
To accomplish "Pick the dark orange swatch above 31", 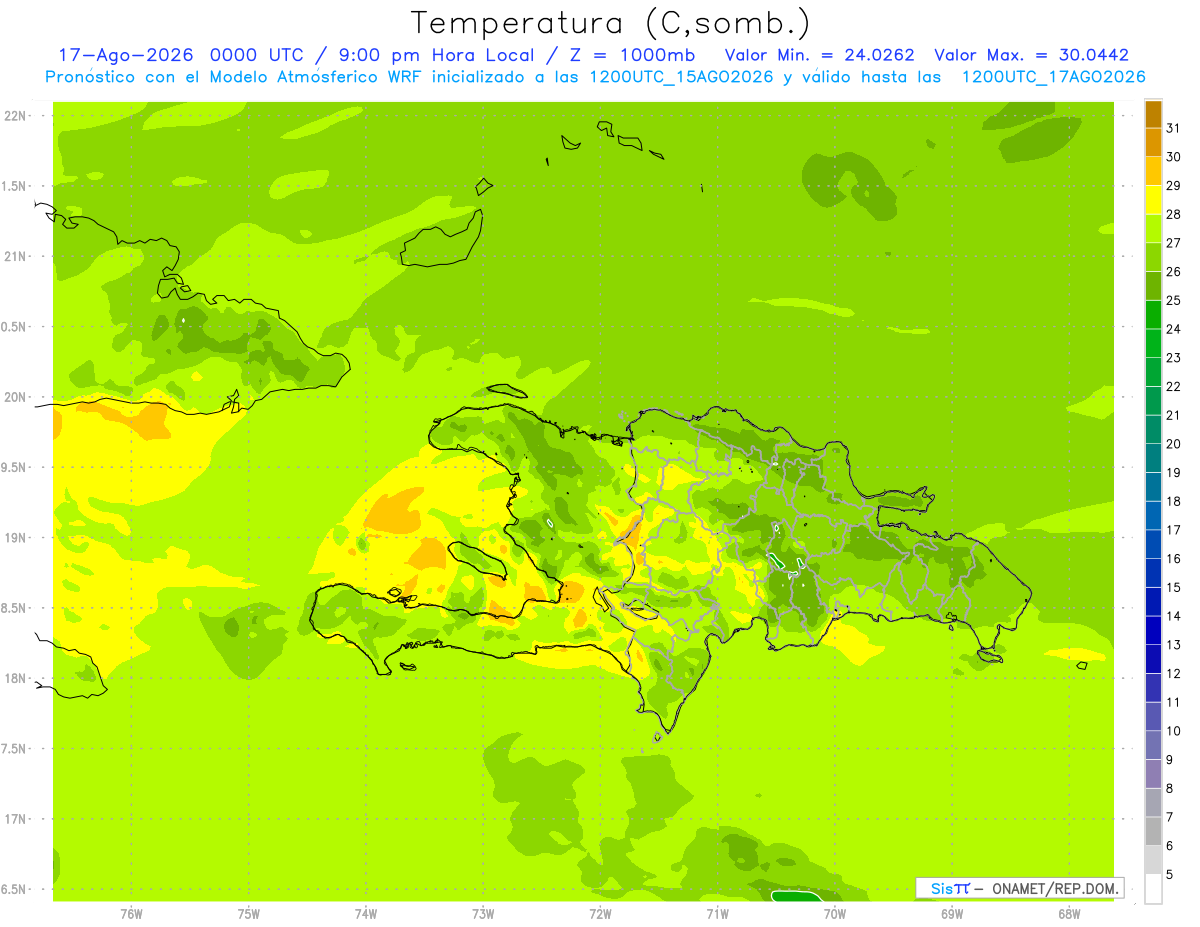I will 1153,114.
